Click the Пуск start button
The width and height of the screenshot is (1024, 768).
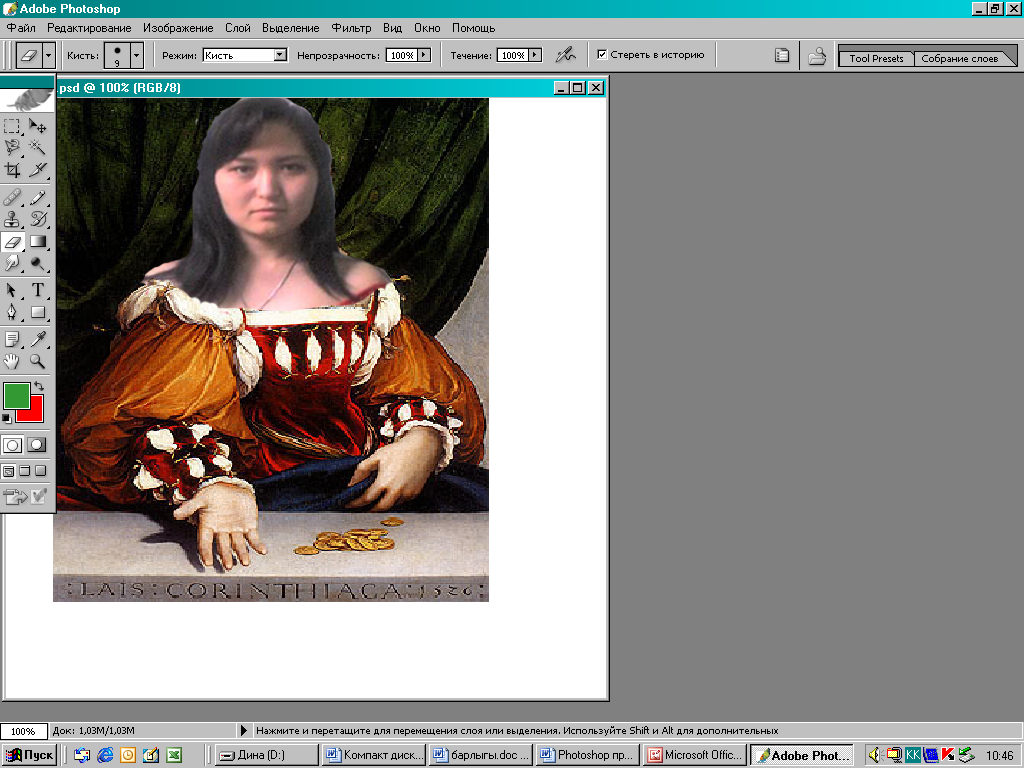[x=29, y=755]
